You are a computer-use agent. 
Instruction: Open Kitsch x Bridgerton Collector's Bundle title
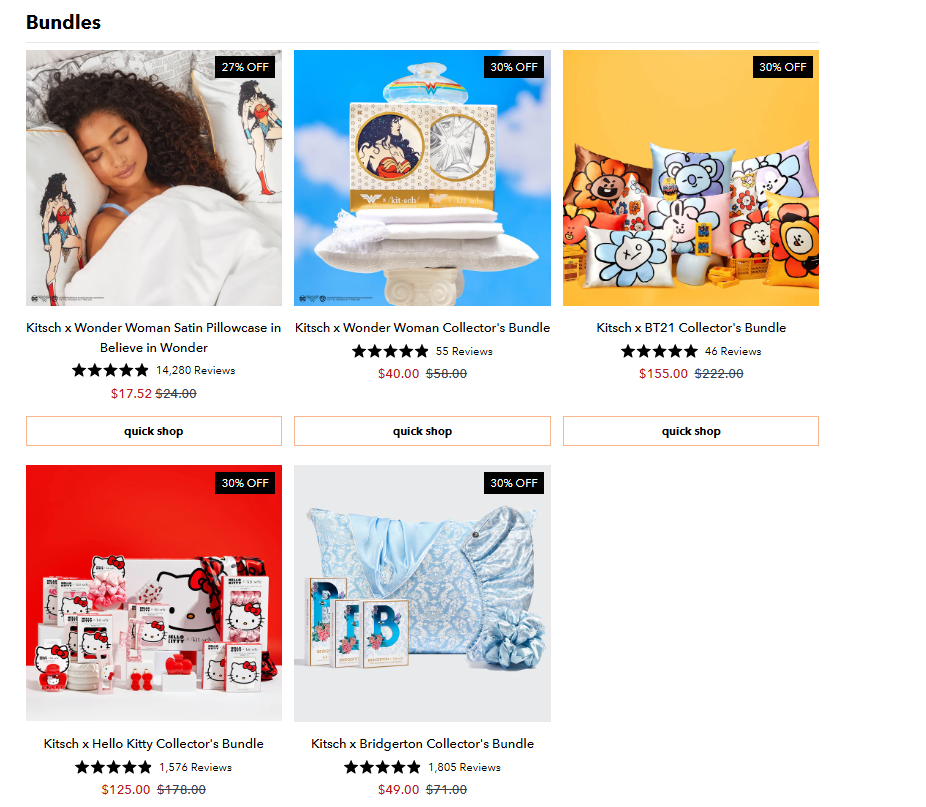422,744
